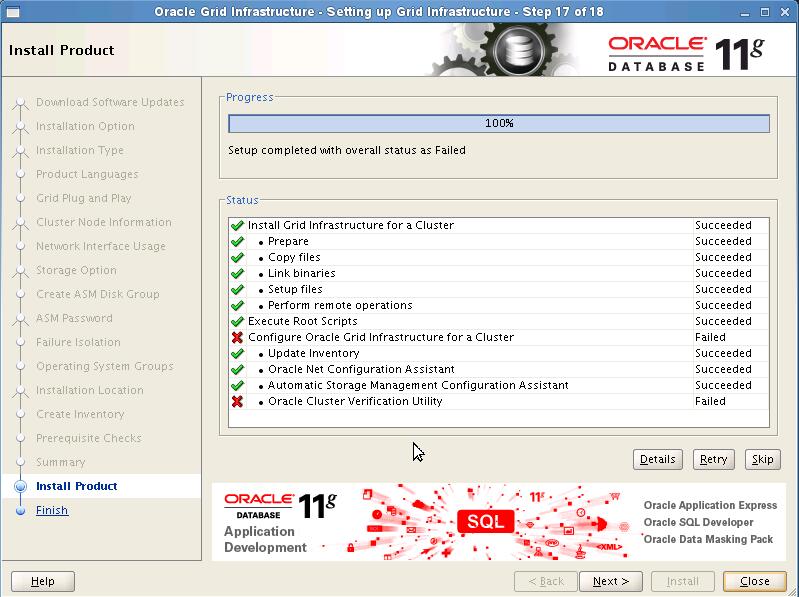Click the Next > button
This screenshot has height=597, width=799.
click(x=610, y=581)
